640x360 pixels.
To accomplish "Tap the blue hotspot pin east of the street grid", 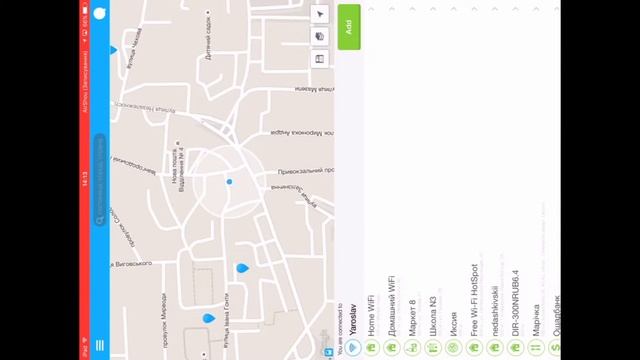I will pos(242,268).
